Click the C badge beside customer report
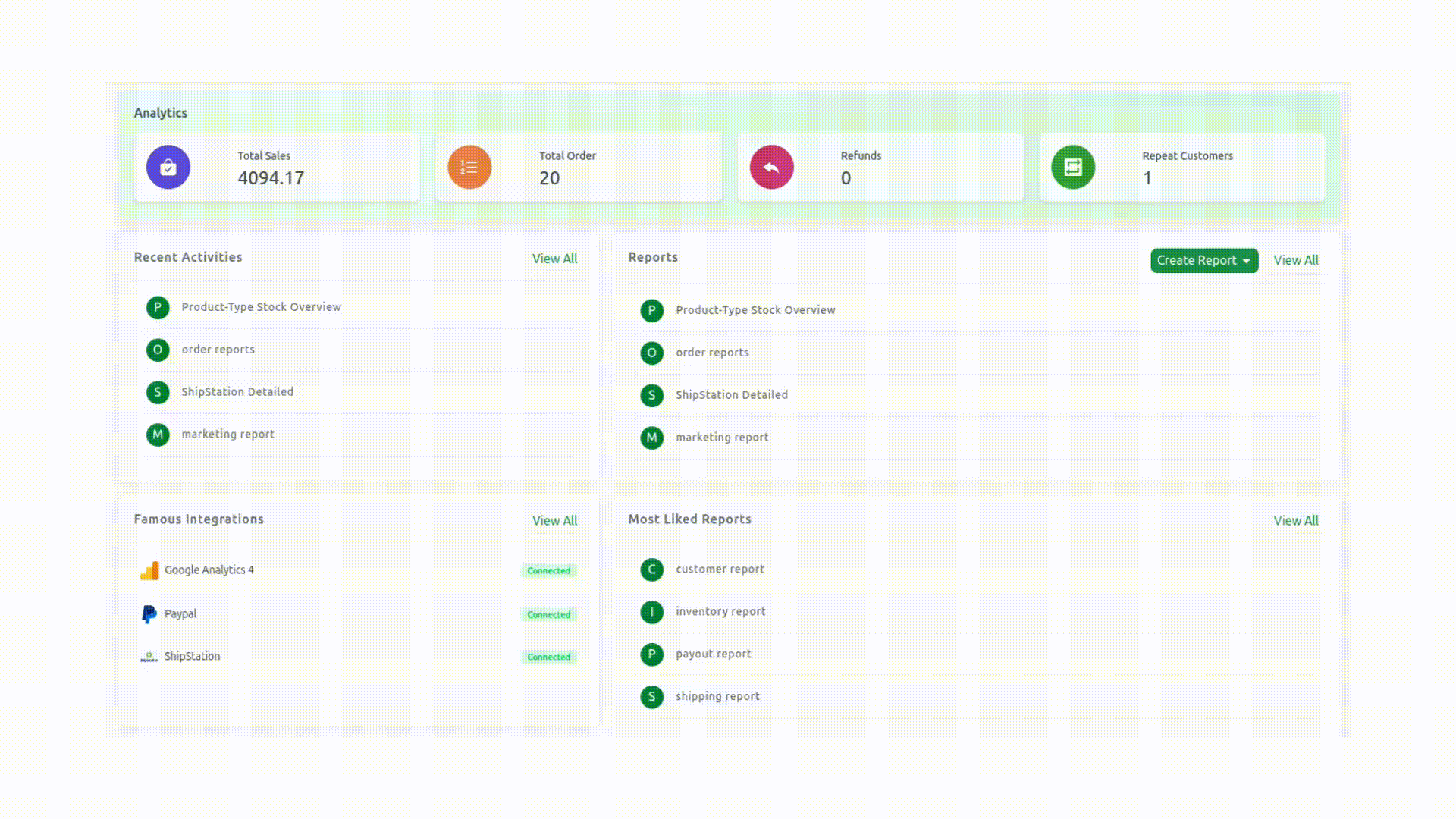Screen dimensions: 1456x819 tap(651, 570)
